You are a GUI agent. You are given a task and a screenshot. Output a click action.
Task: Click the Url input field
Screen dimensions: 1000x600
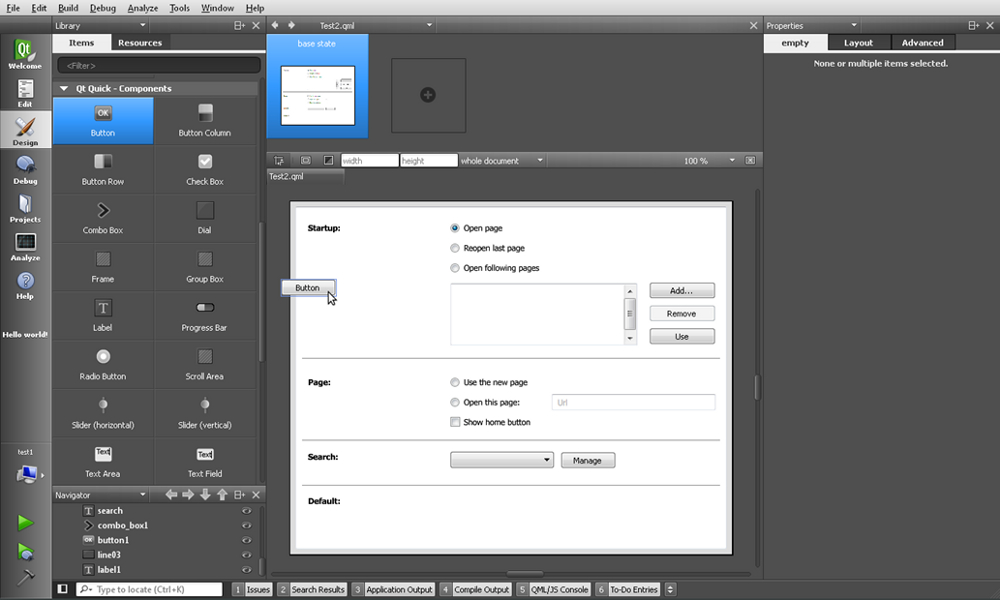[x=633, y=402]
